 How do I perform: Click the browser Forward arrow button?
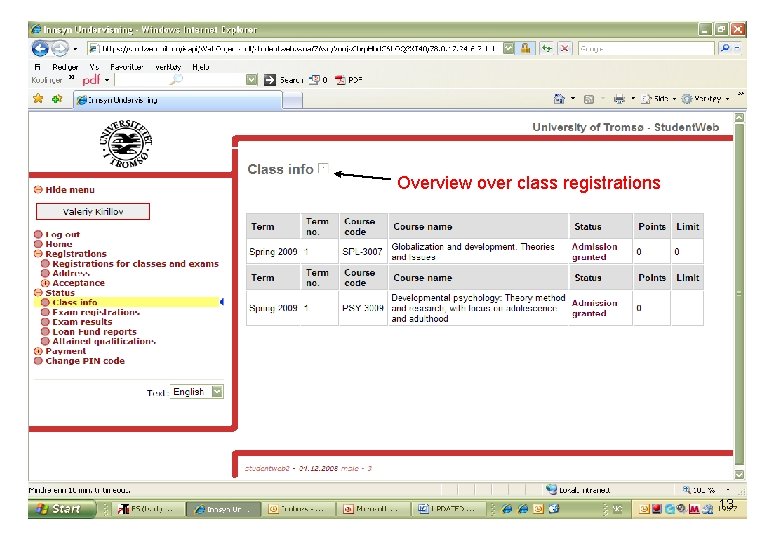pyautogui.click(x=60, y=49)
